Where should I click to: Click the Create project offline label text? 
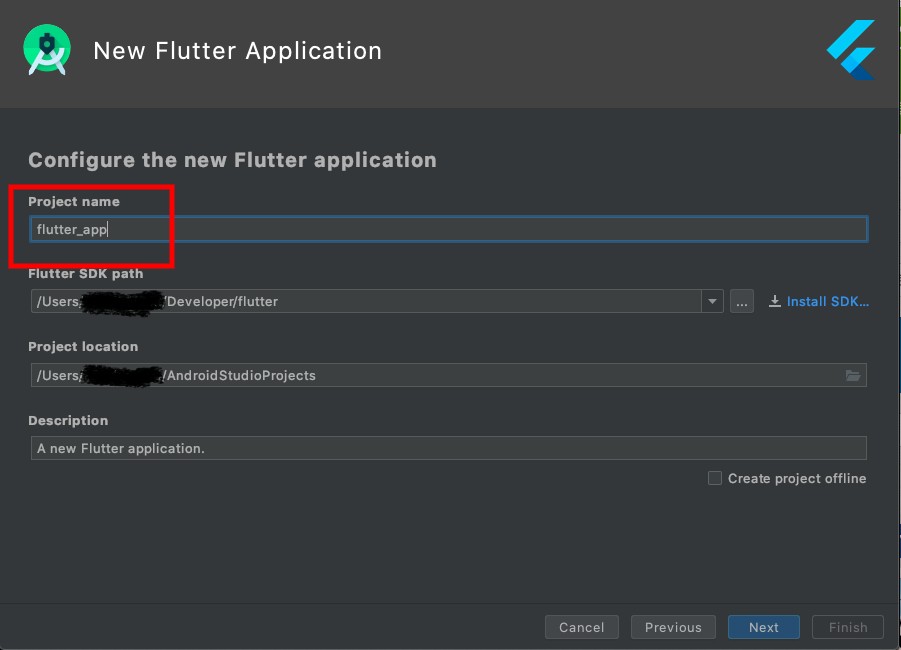(x=796, y=478)
